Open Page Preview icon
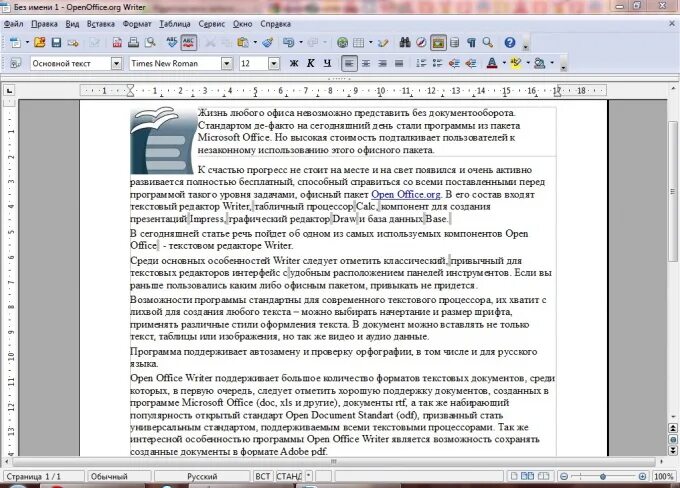The image size is (680, 488). (x=150, y=43)
